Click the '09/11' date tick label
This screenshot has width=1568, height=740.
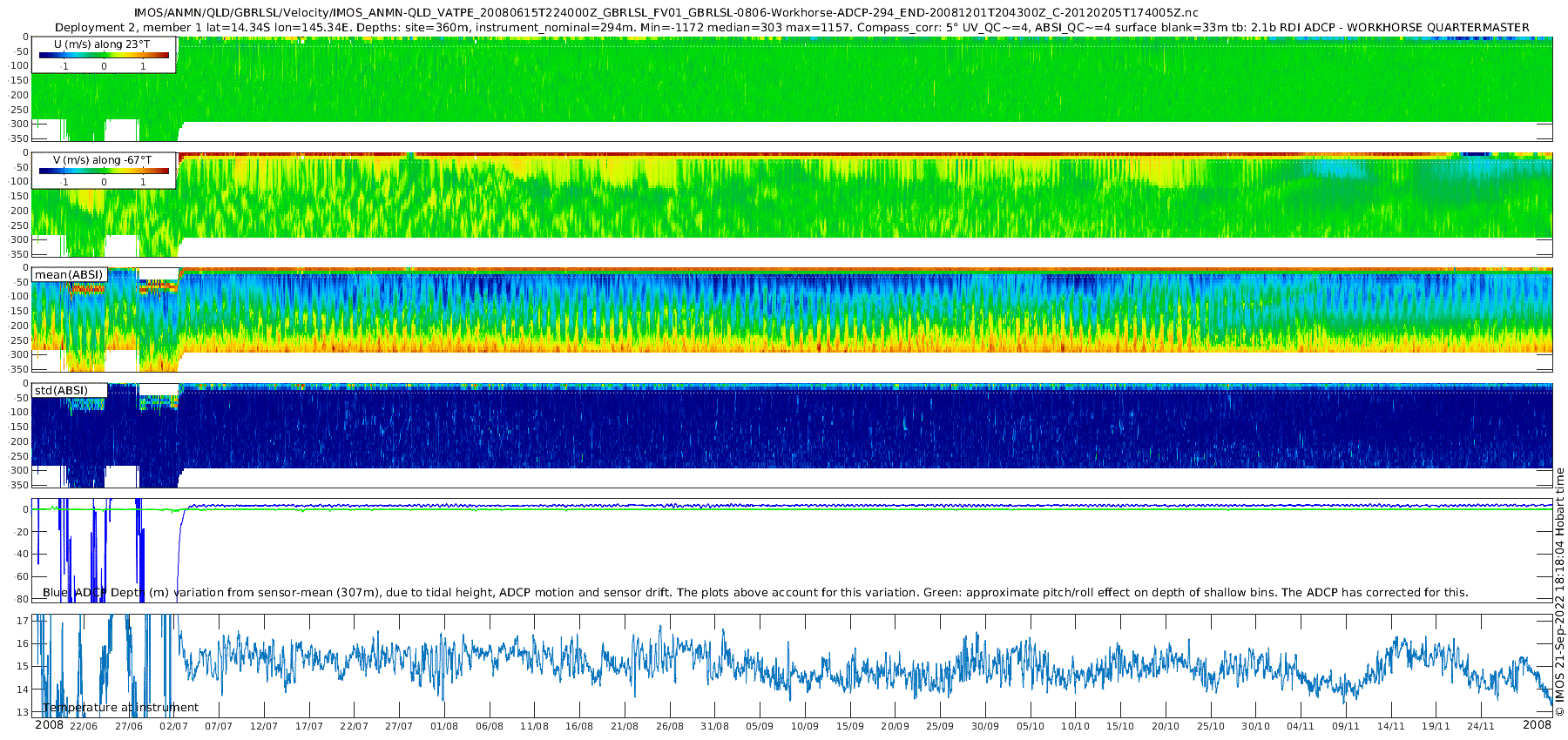[x=1346, y=726]
